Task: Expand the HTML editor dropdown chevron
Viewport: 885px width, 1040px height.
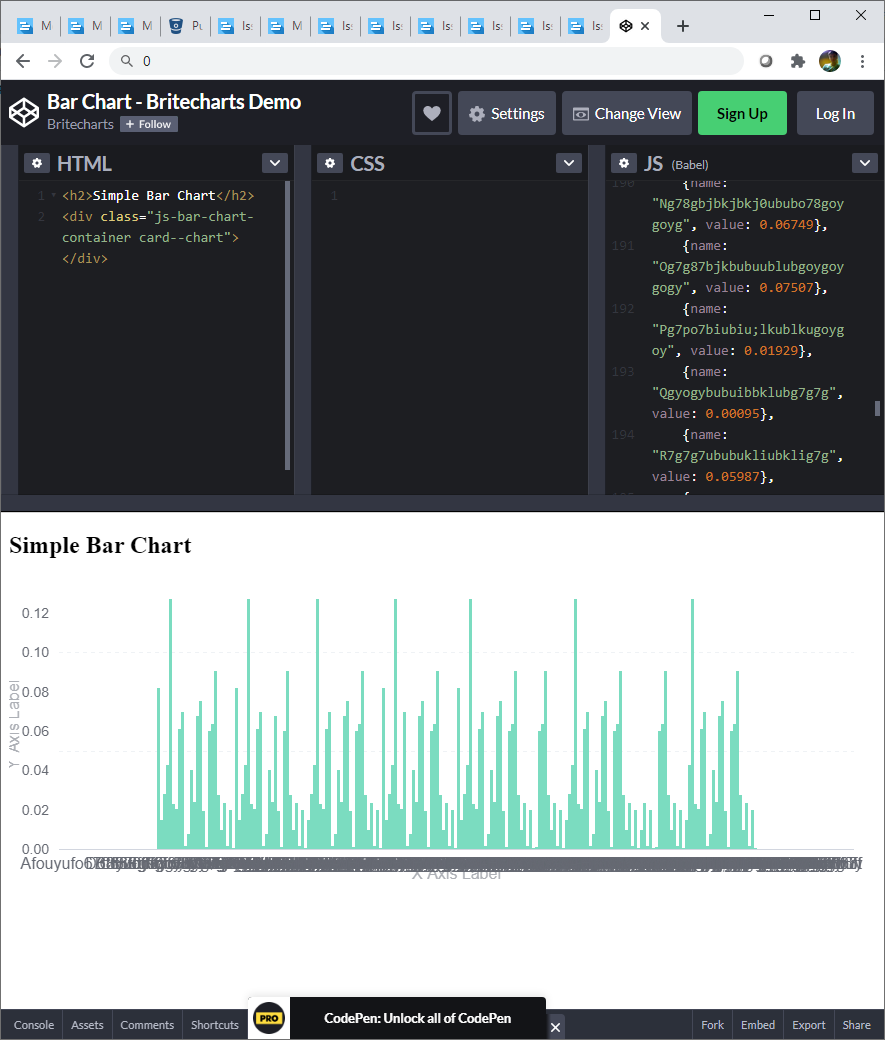Action: [x=274, y=162]
